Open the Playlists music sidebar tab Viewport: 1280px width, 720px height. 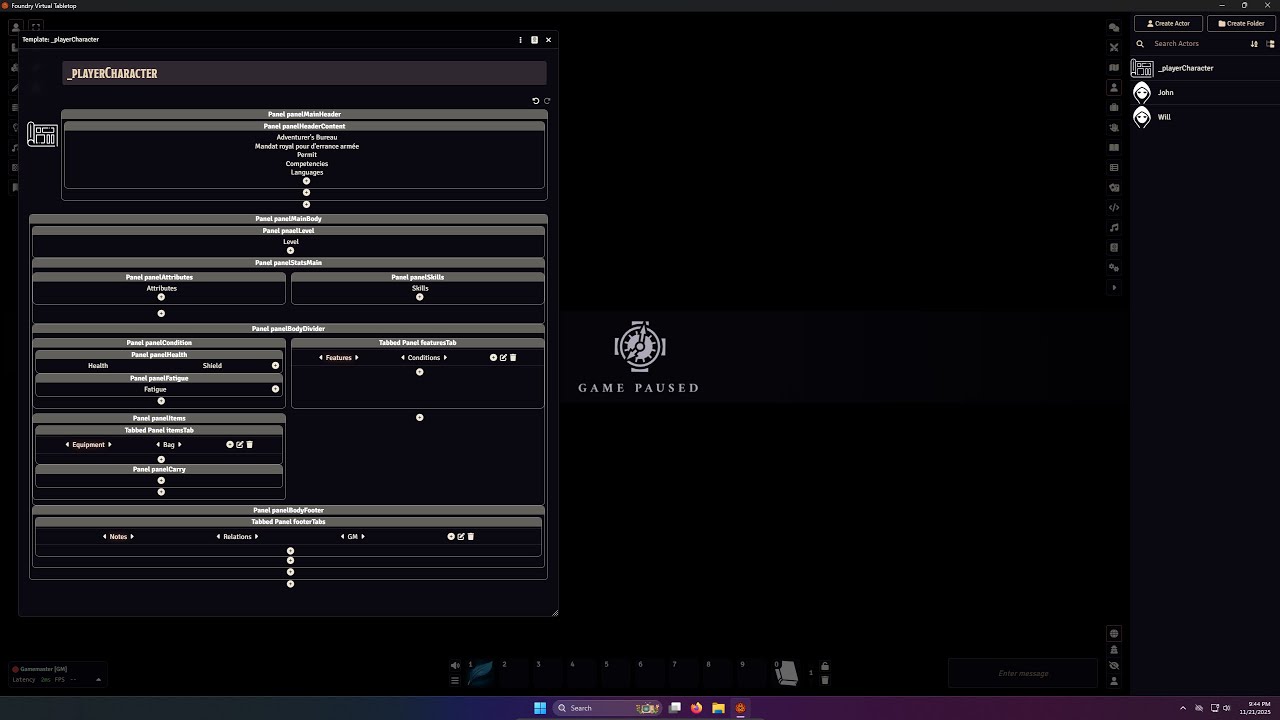tap(1114, 227)
